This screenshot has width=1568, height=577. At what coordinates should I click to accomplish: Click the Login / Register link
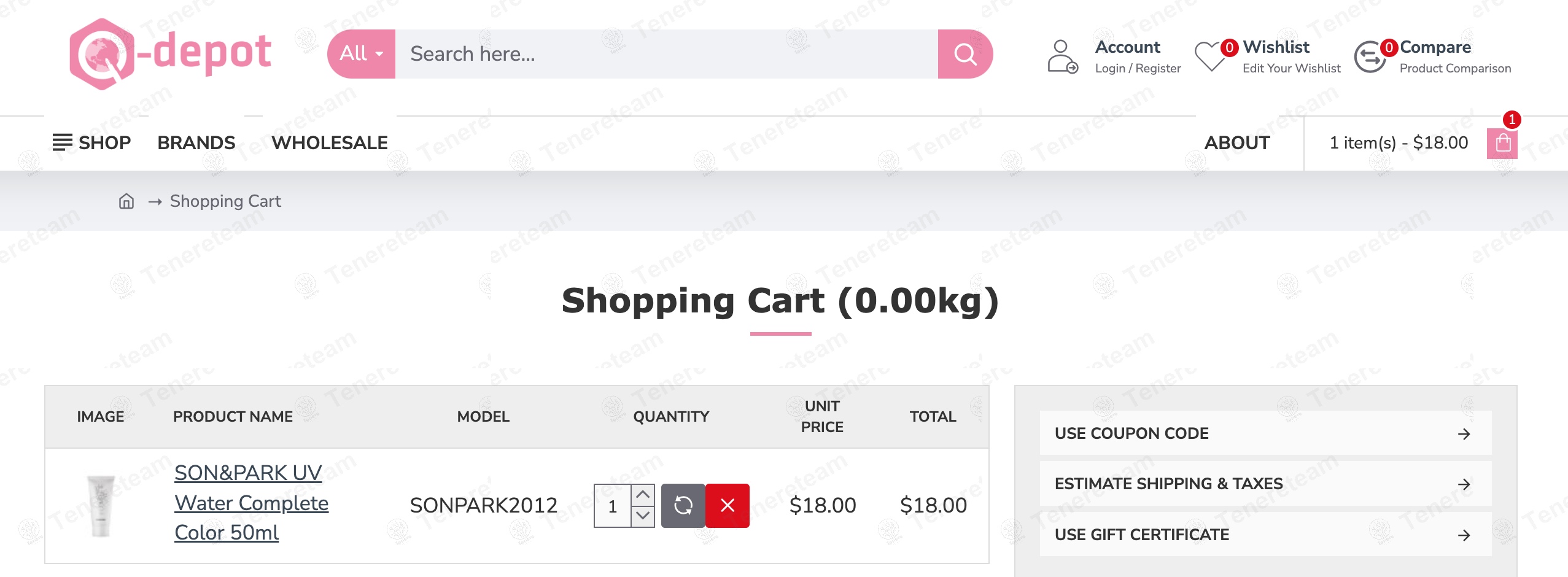point(1138,68)
